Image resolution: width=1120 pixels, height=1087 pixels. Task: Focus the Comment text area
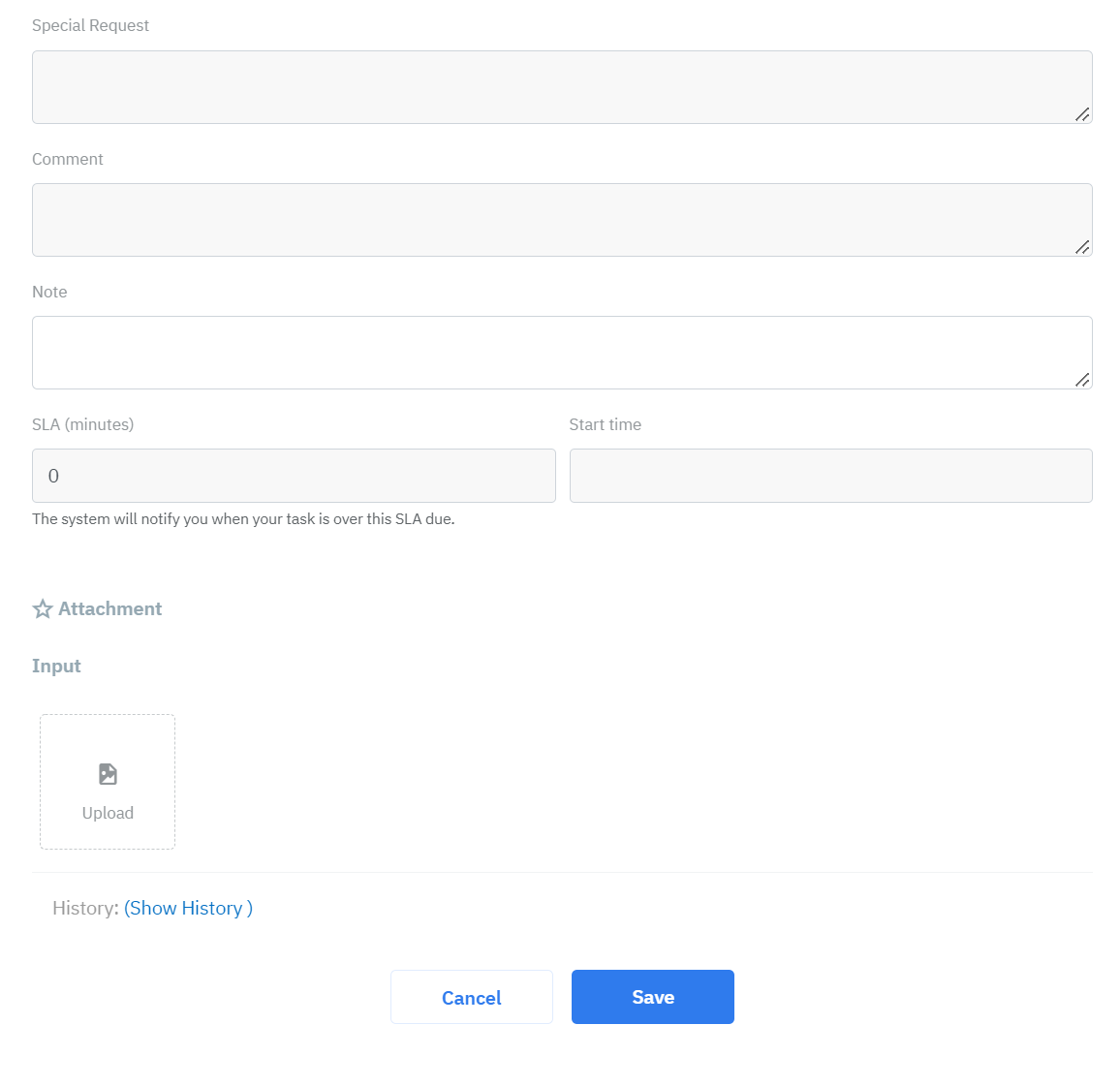[562, 220]
